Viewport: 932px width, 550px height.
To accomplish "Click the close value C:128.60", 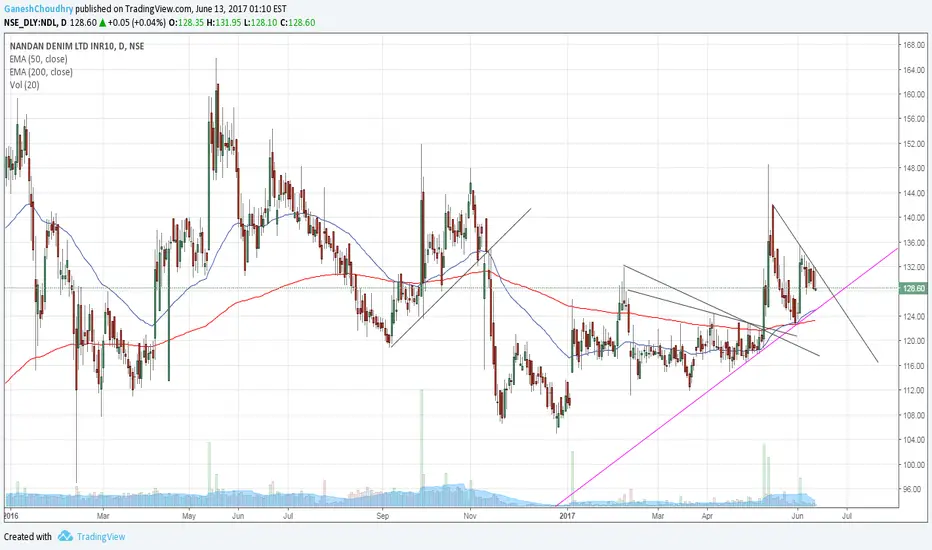I will pos(297,23).
